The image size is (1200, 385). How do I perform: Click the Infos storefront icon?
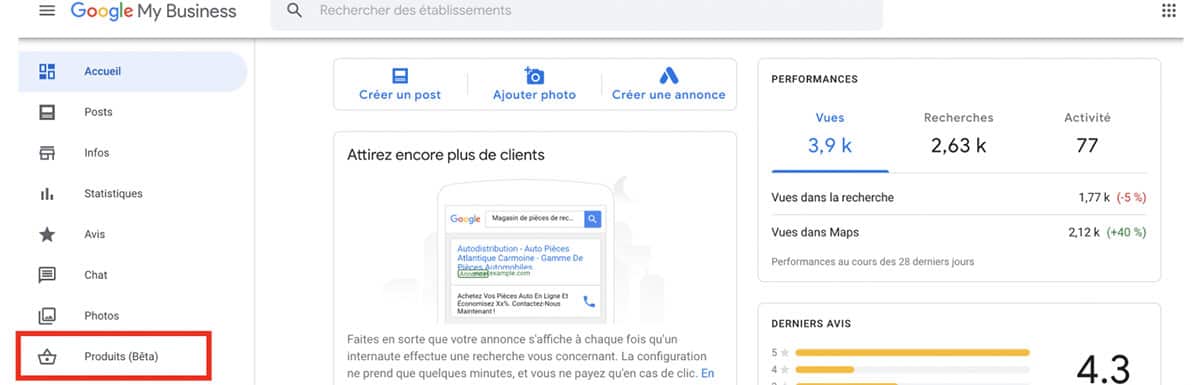47,153
